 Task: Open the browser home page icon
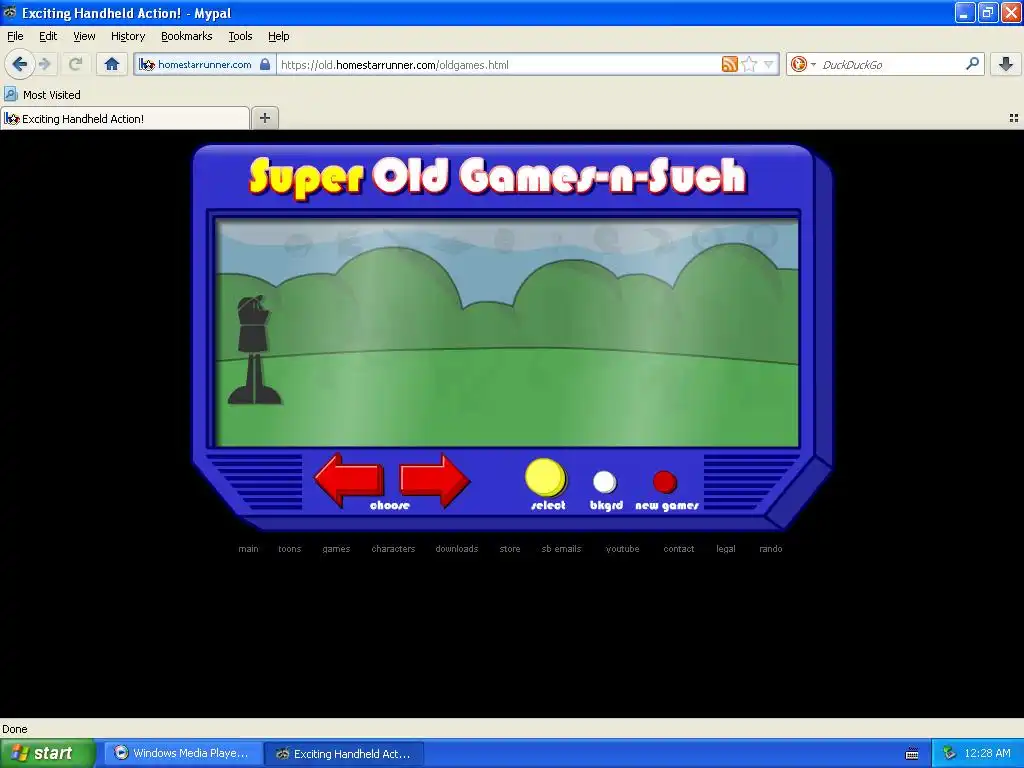(112, 64)
